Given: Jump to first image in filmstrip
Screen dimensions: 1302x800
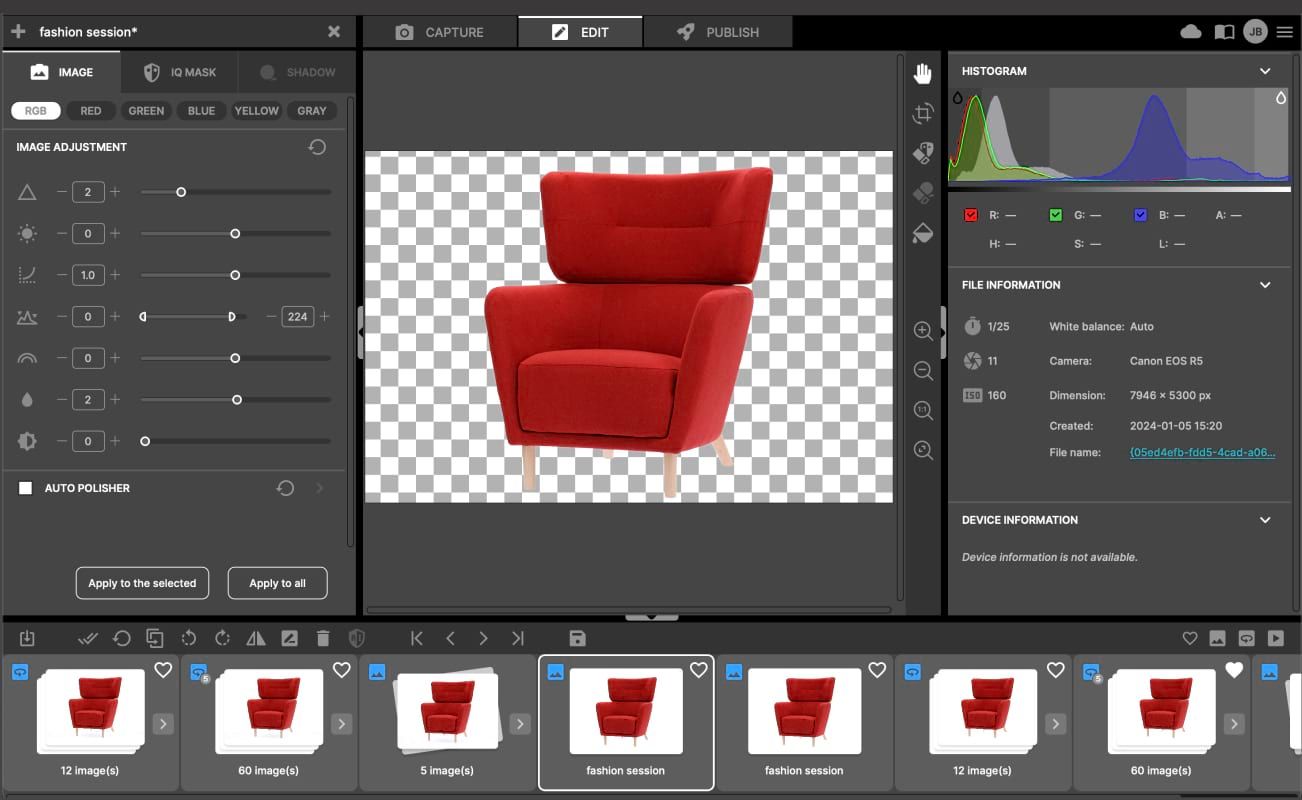Looking at the screenshot, I should (417, 638).
